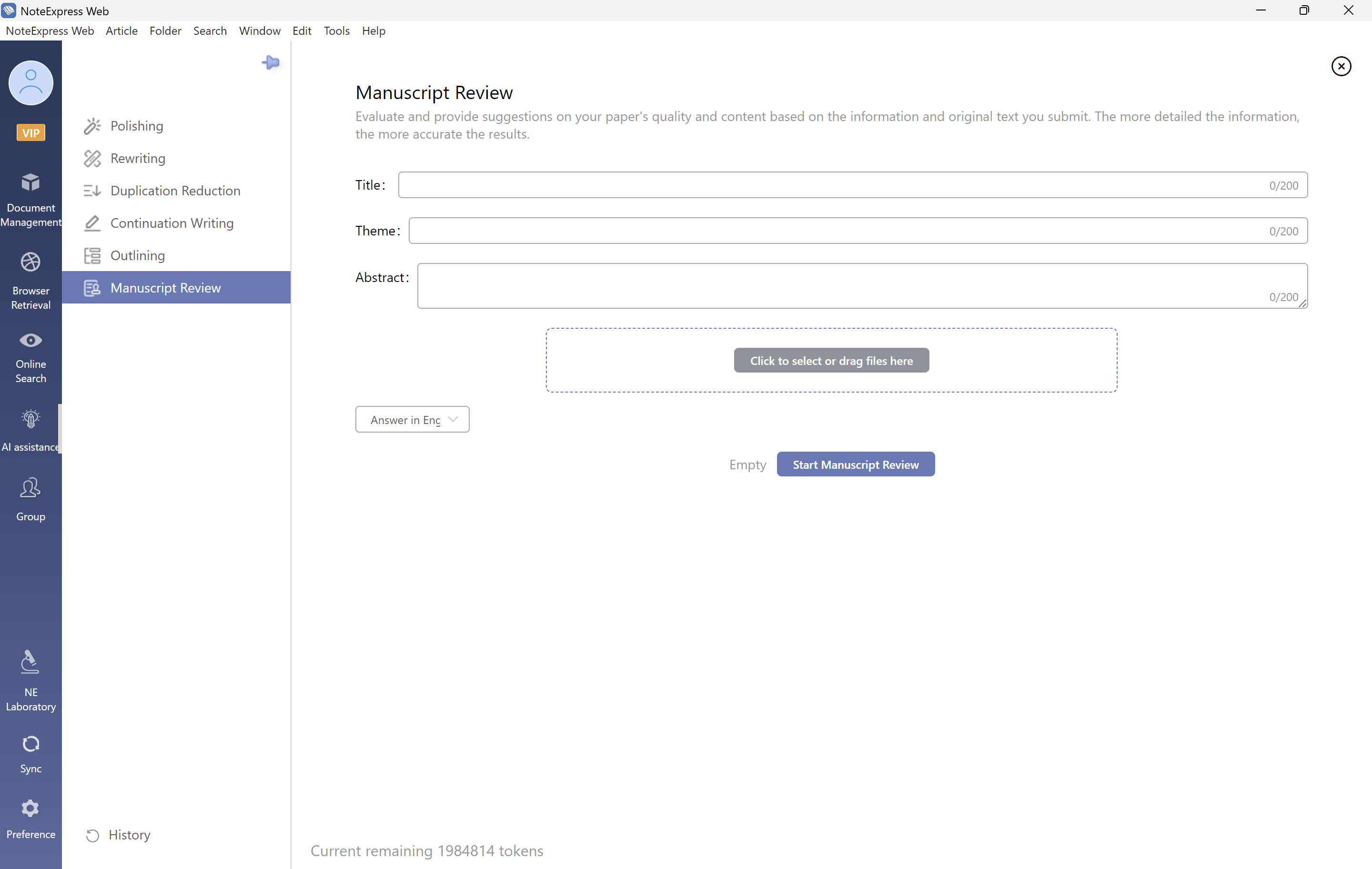Click the NoteExpress app icon in title bar
The height and width of the screenshot is (869, 1372).
point(9,10)
